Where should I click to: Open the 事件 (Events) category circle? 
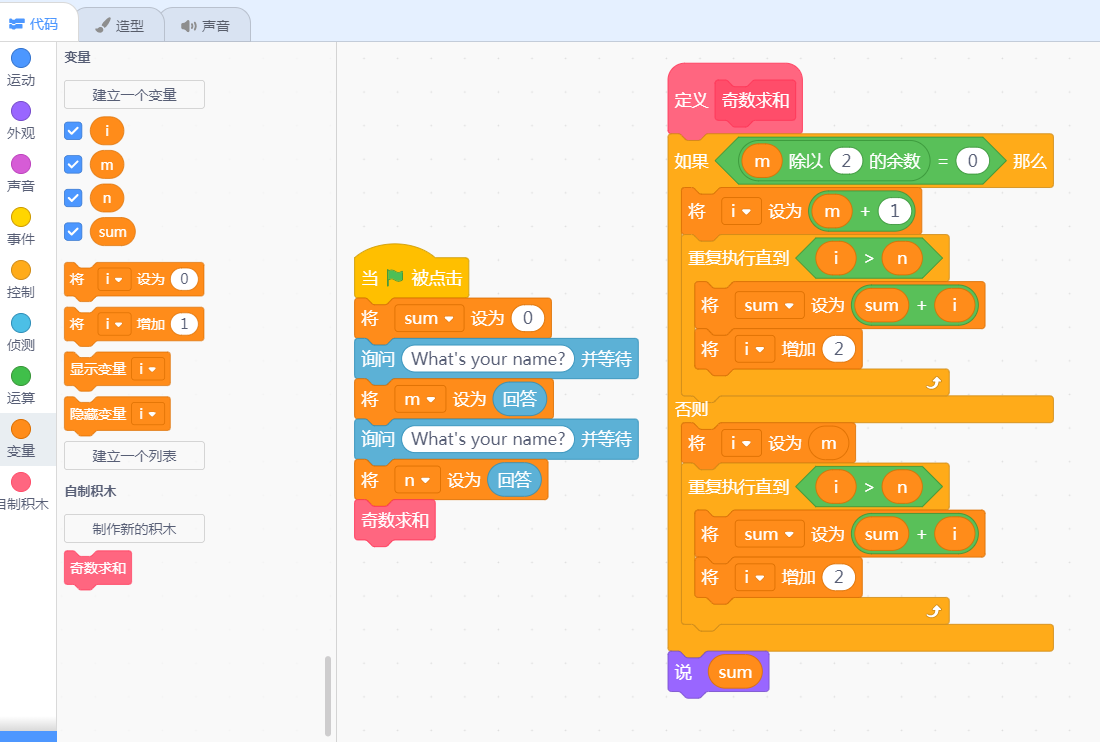point(21,217)
